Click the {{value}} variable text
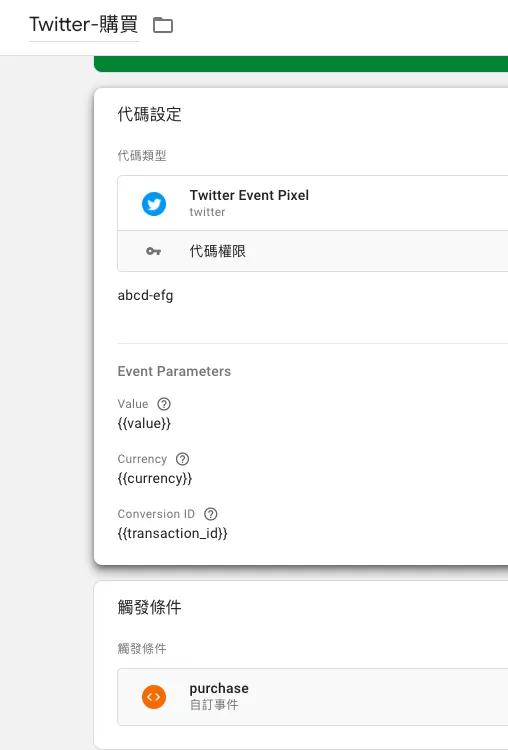Screen dimensions: 508x750 pyautogui.click(x=144, y=423)
